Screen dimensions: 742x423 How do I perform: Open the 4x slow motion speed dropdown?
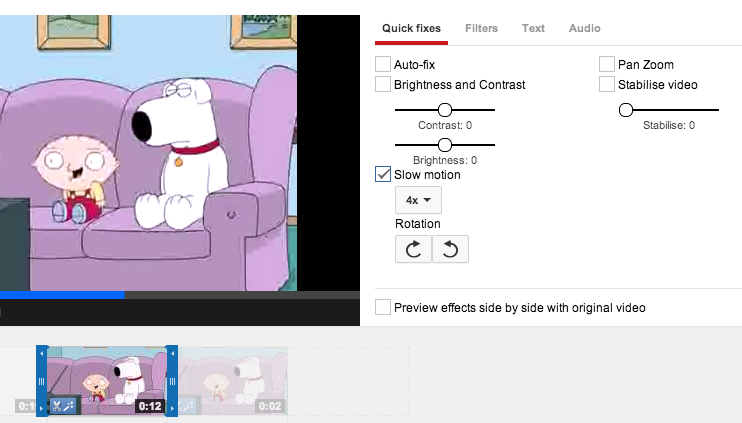[x=418, y=200]
